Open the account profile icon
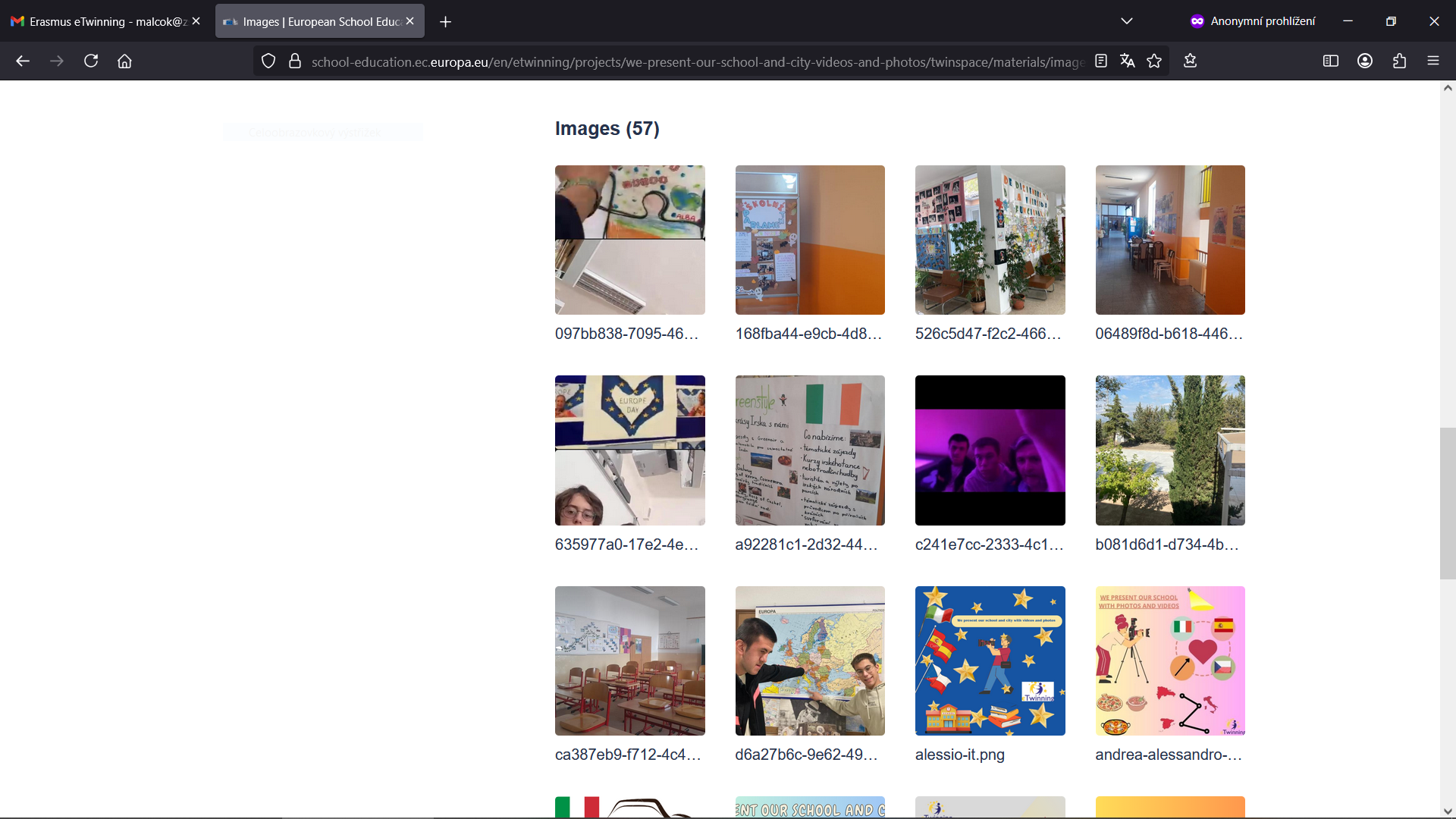Viewport: 1456px width, 819px height. 1365,61
